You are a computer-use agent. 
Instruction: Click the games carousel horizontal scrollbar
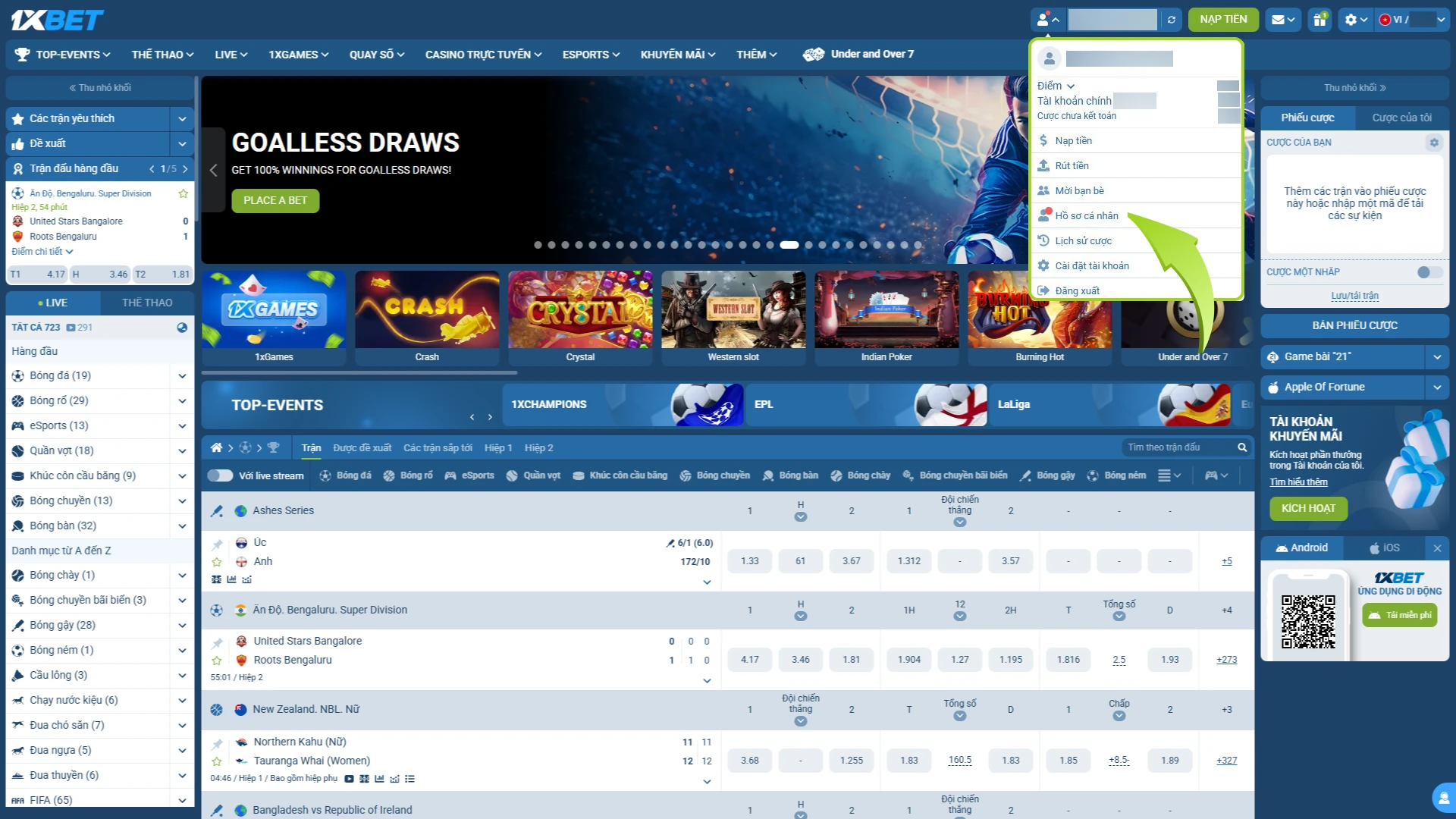point(359,373)
